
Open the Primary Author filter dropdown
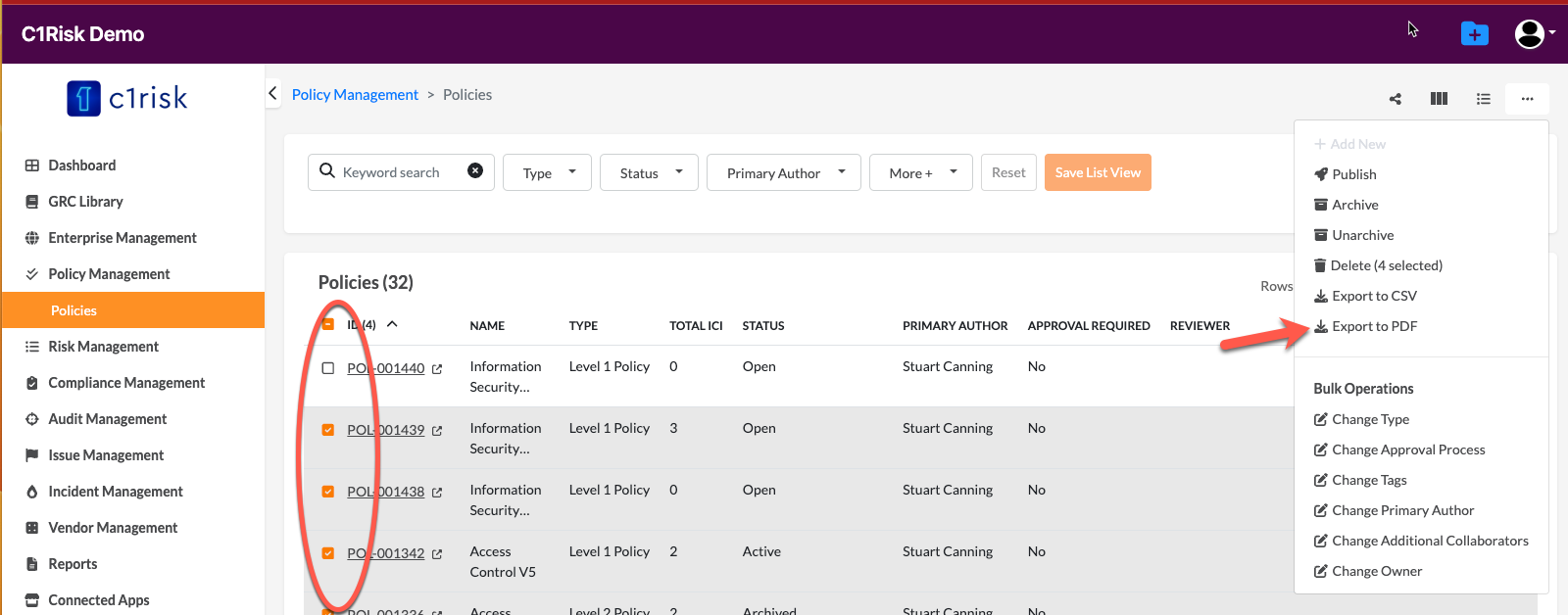783,172
